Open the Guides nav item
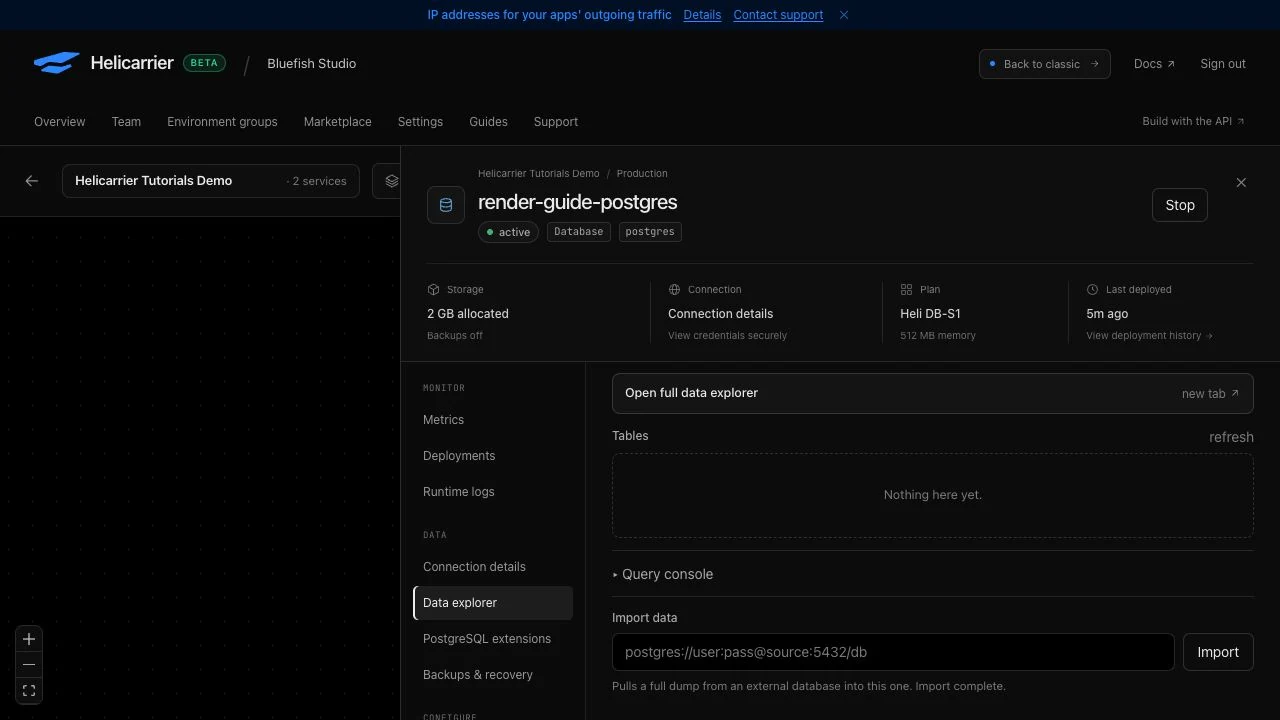 coord(488,122)
